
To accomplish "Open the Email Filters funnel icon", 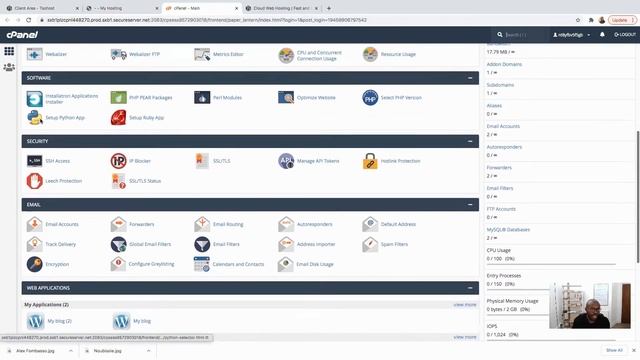I will pyautogui.click(x=202, y=244).
